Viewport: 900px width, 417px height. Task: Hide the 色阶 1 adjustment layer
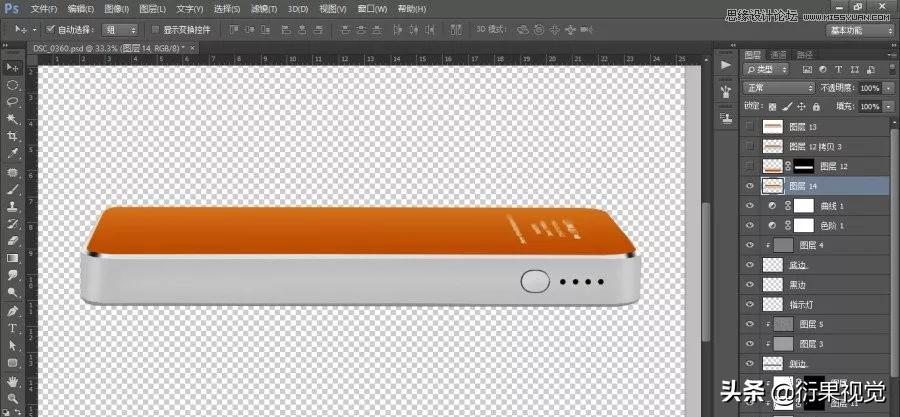tap(749, 225)
